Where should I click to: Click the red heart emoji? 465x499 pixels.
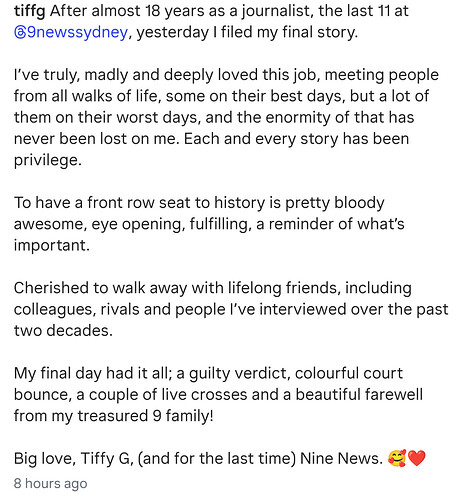pos(417,458)
